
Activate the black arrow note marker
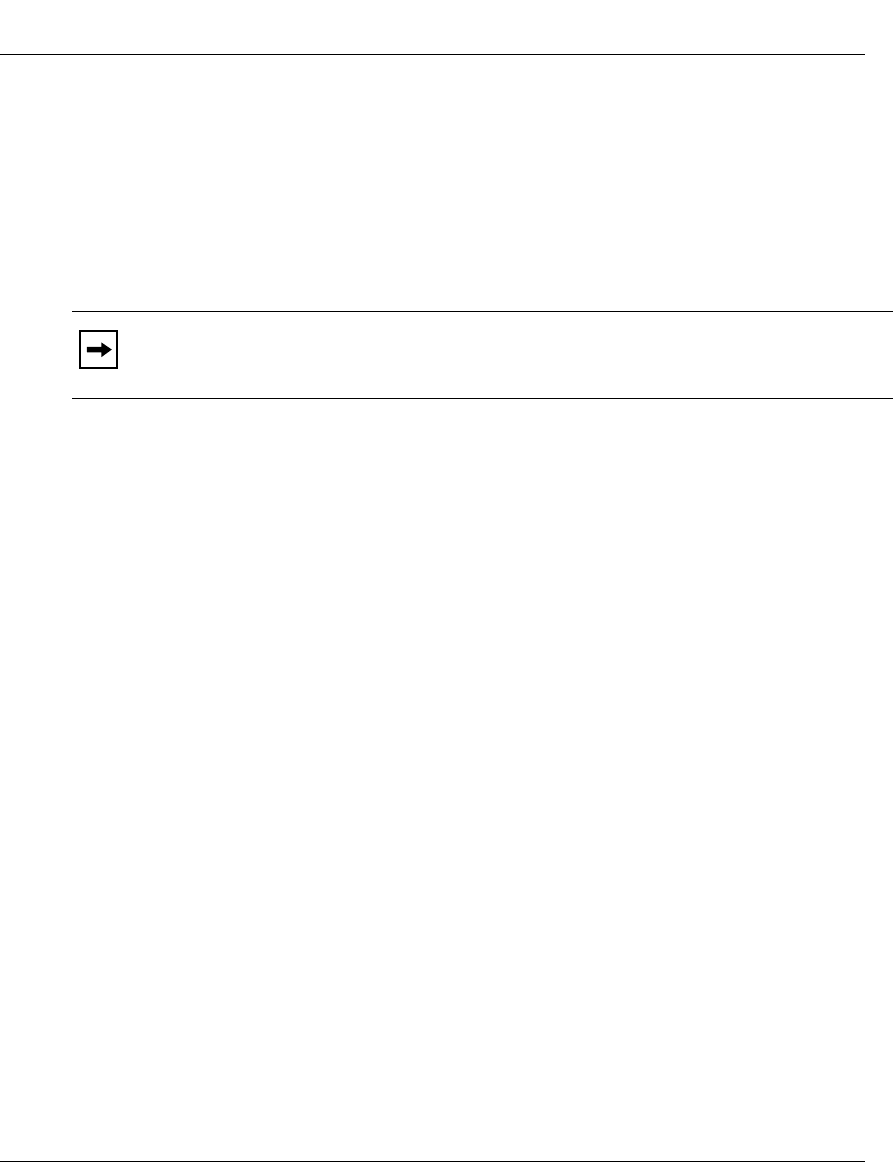click(x=99, y=349)
